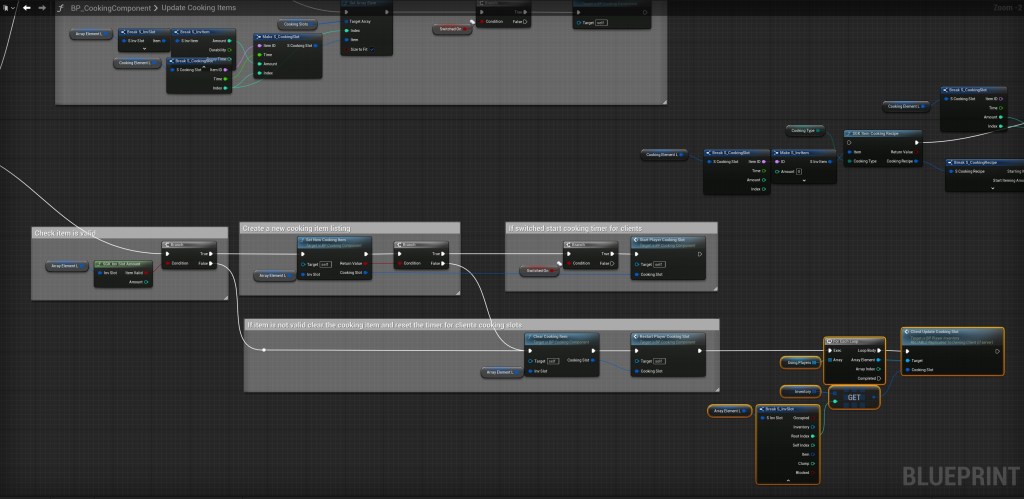Click the Amount input field on Make S_InvItem
1024x499 pixels.
coord(797,172)
